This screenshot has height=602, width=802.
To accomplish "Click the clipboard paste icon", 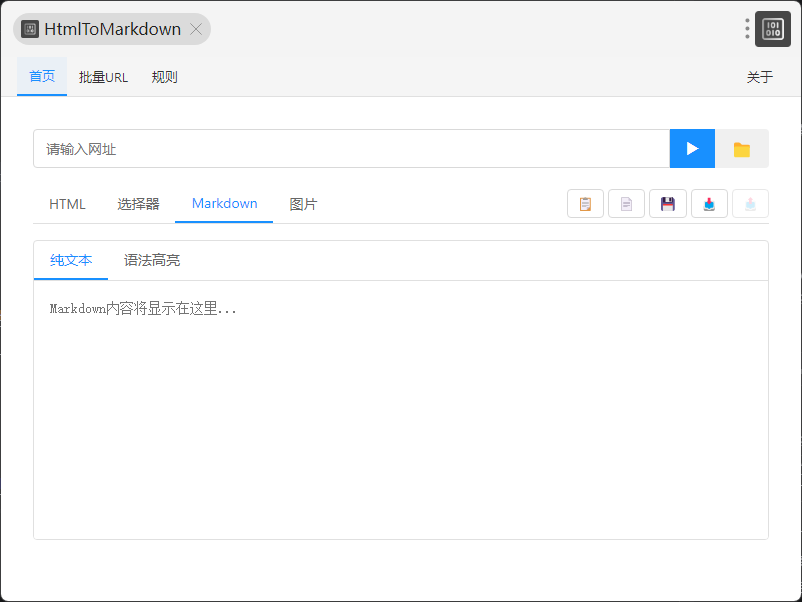I will pyautogui.click(x=585, y=204).
